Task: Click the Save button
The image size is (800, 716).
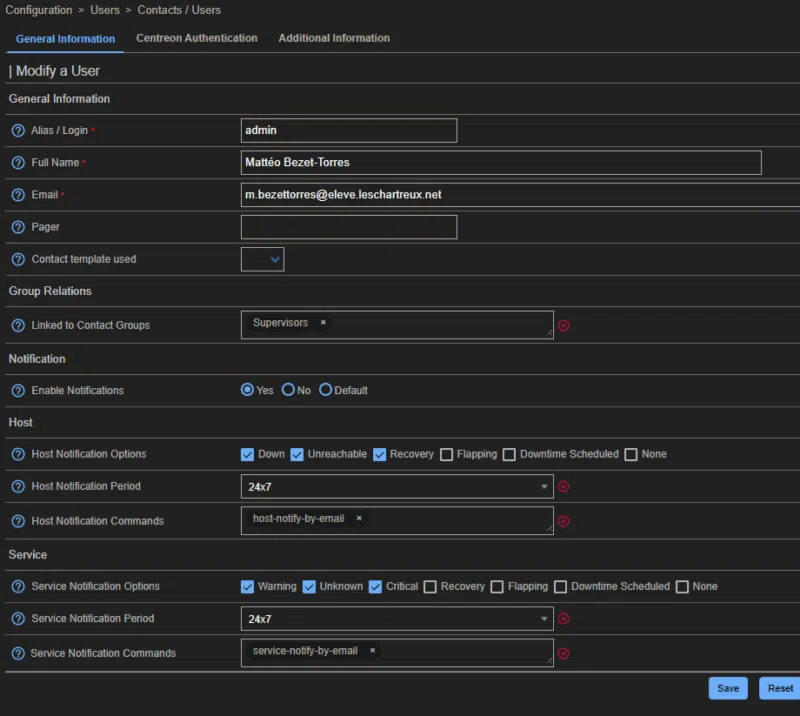Action: tap(727, 688)
